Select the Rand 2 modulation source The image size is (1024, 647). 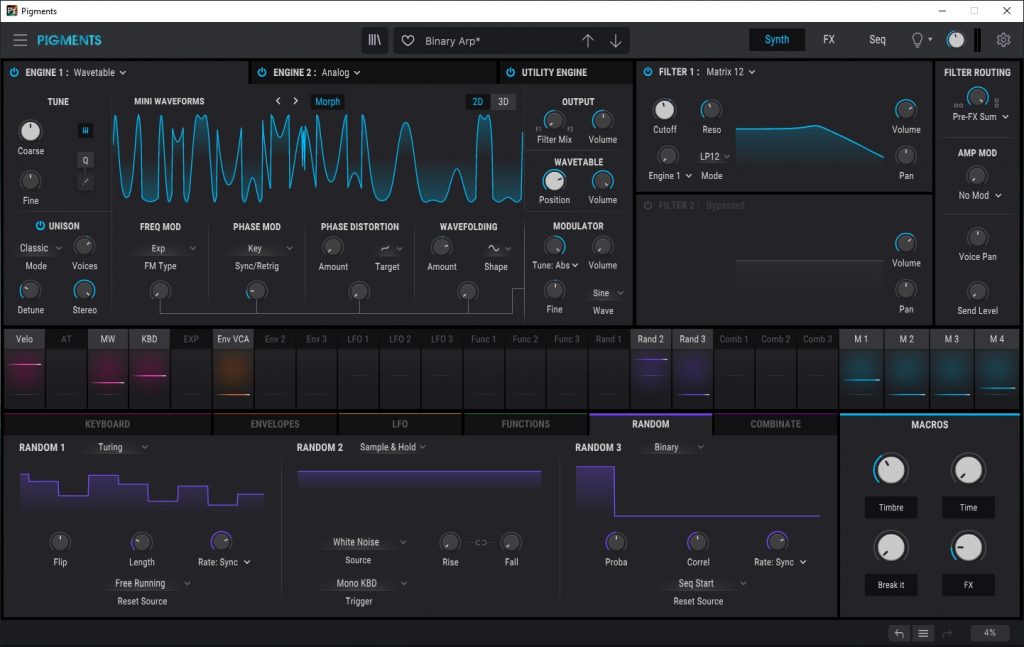tap(650, 339)
